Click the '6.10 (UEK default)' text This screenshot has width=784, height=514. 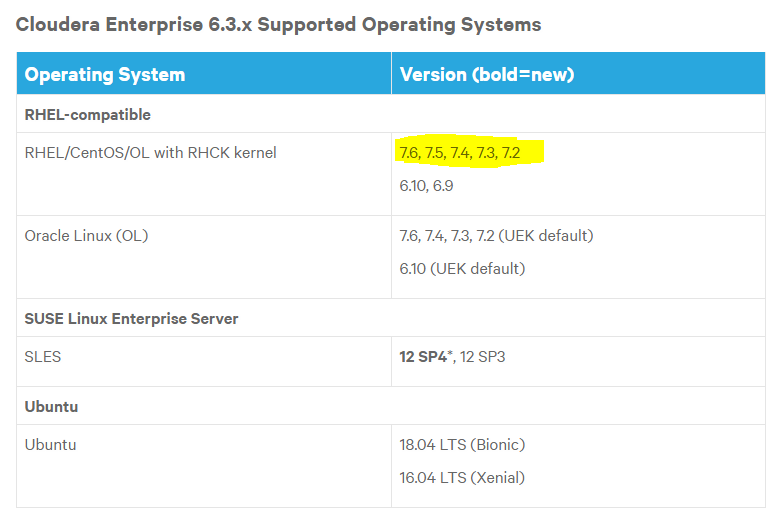click(462, 268)
